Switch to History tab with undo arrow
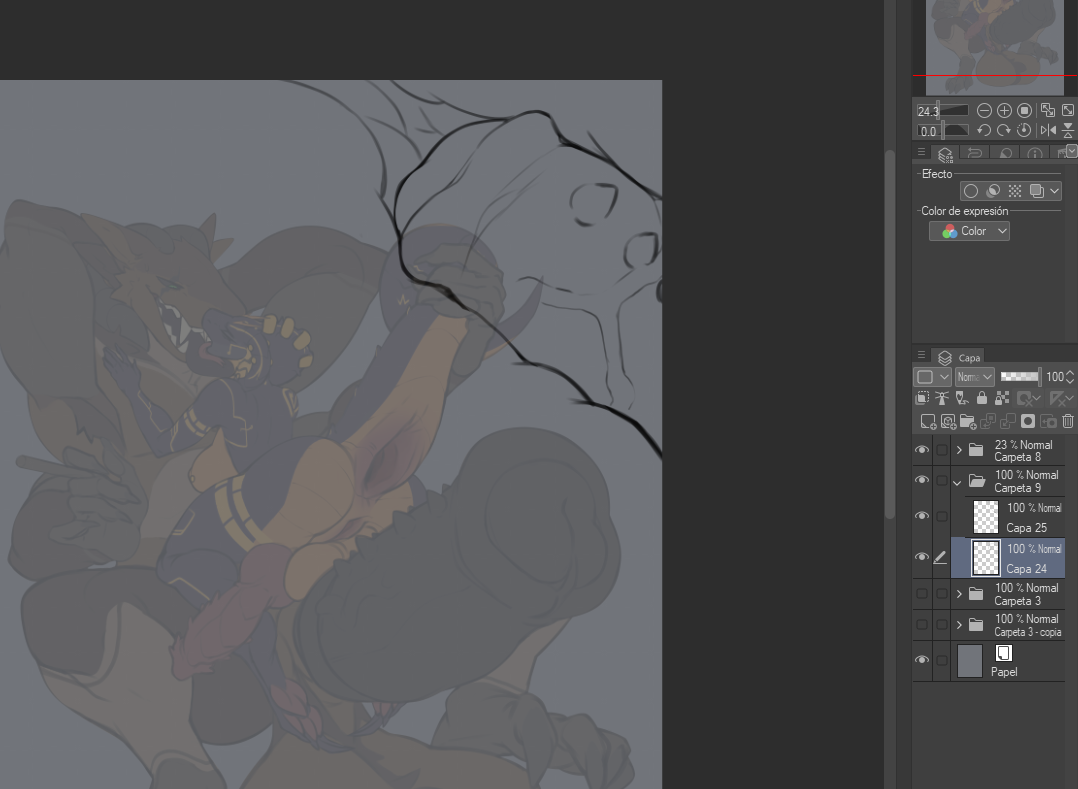The image size is (1078, 789). 974,153
